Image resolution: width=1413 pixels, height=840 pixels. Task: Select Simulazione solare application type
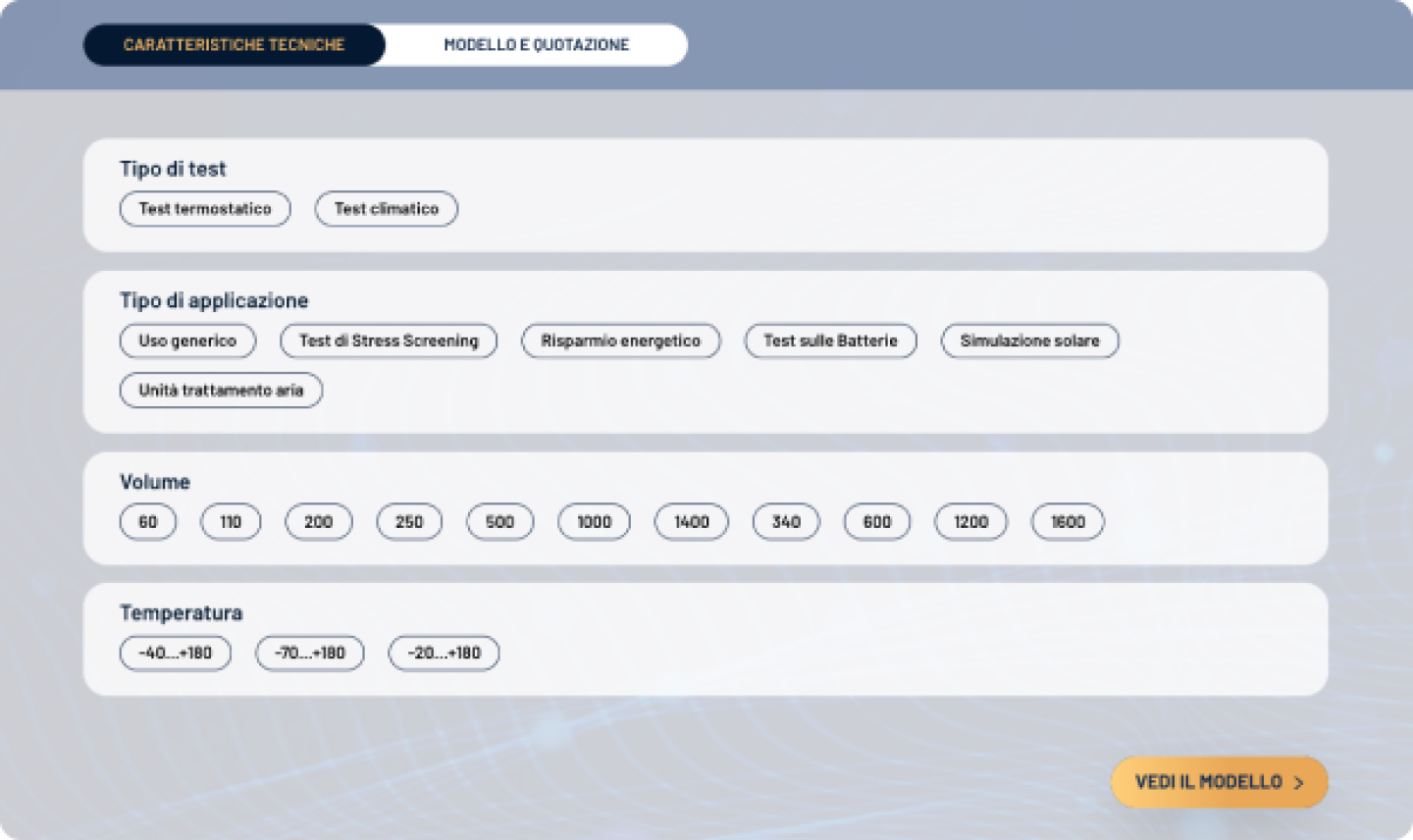(1029, 341)
